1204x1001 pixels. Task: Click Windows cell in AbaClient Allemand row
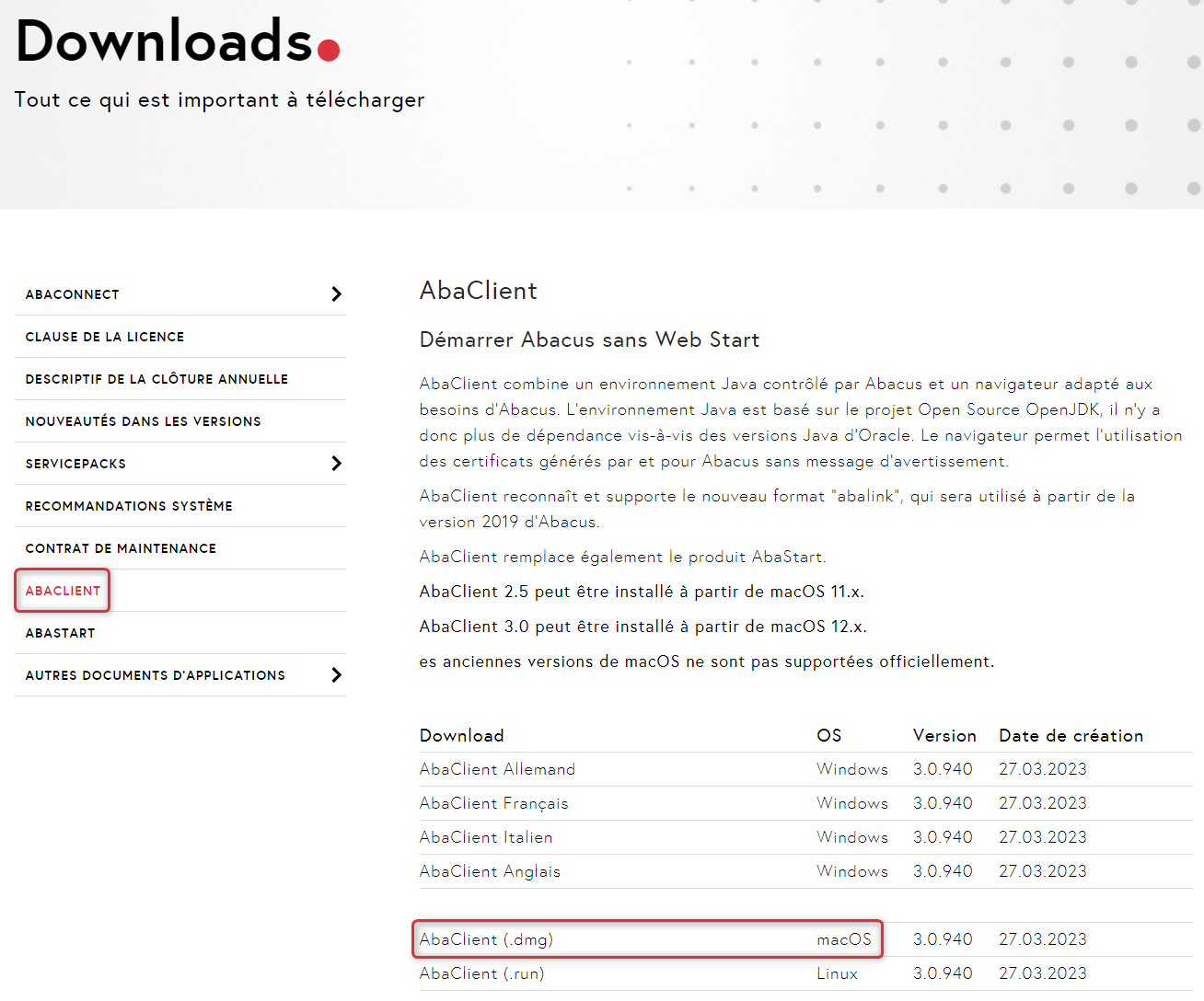pos(852,769)
